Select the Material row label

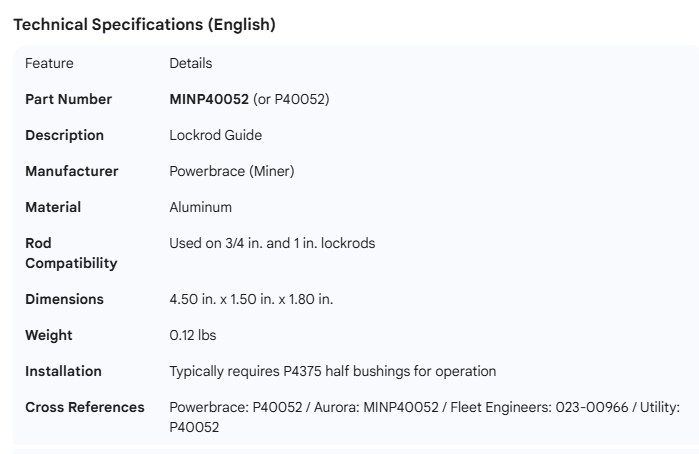(53, 207)
